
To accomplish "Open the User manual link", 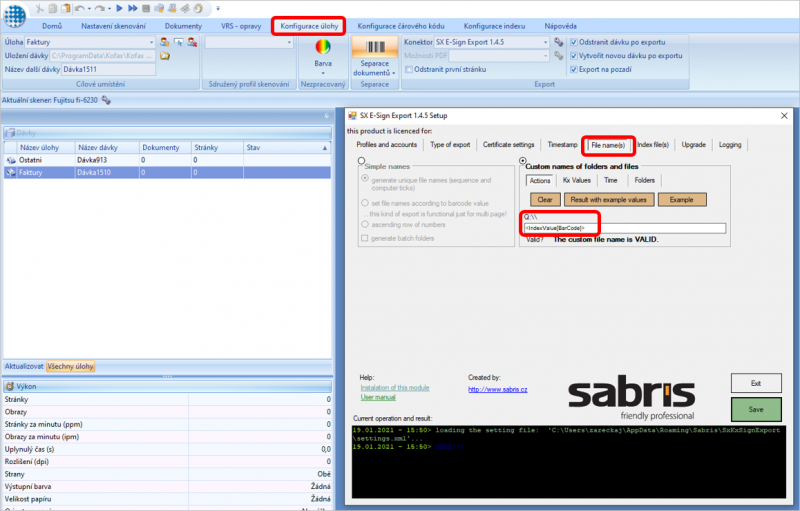I will tap(378, 397).
